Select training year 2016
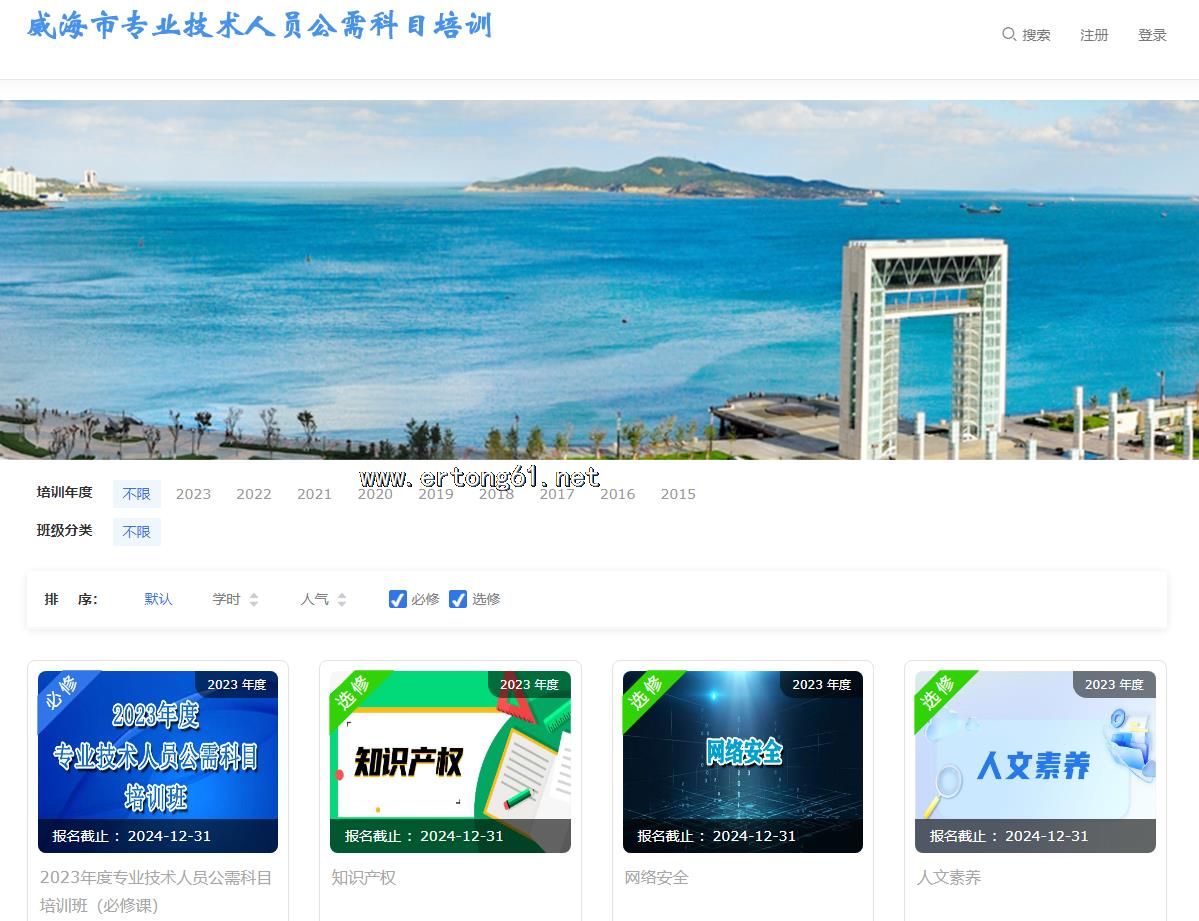 [x=617, y=494]
